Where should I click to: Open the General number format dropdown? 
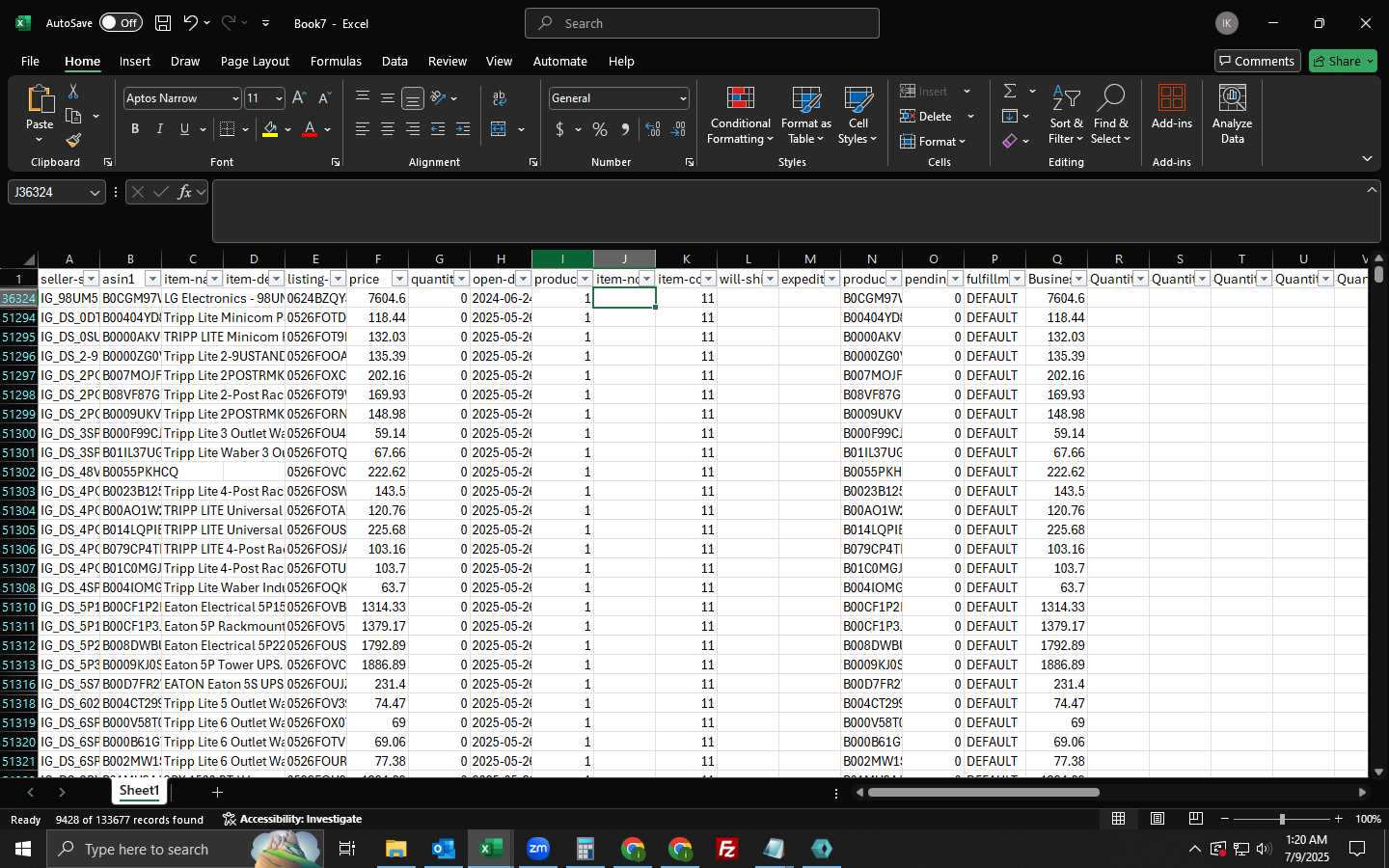point(683,98)
